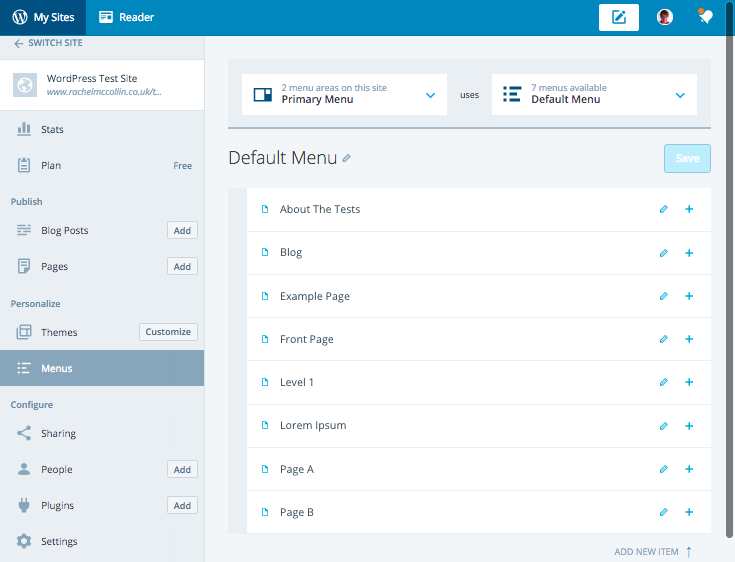Select the Level 1 row text

(297, 382)
